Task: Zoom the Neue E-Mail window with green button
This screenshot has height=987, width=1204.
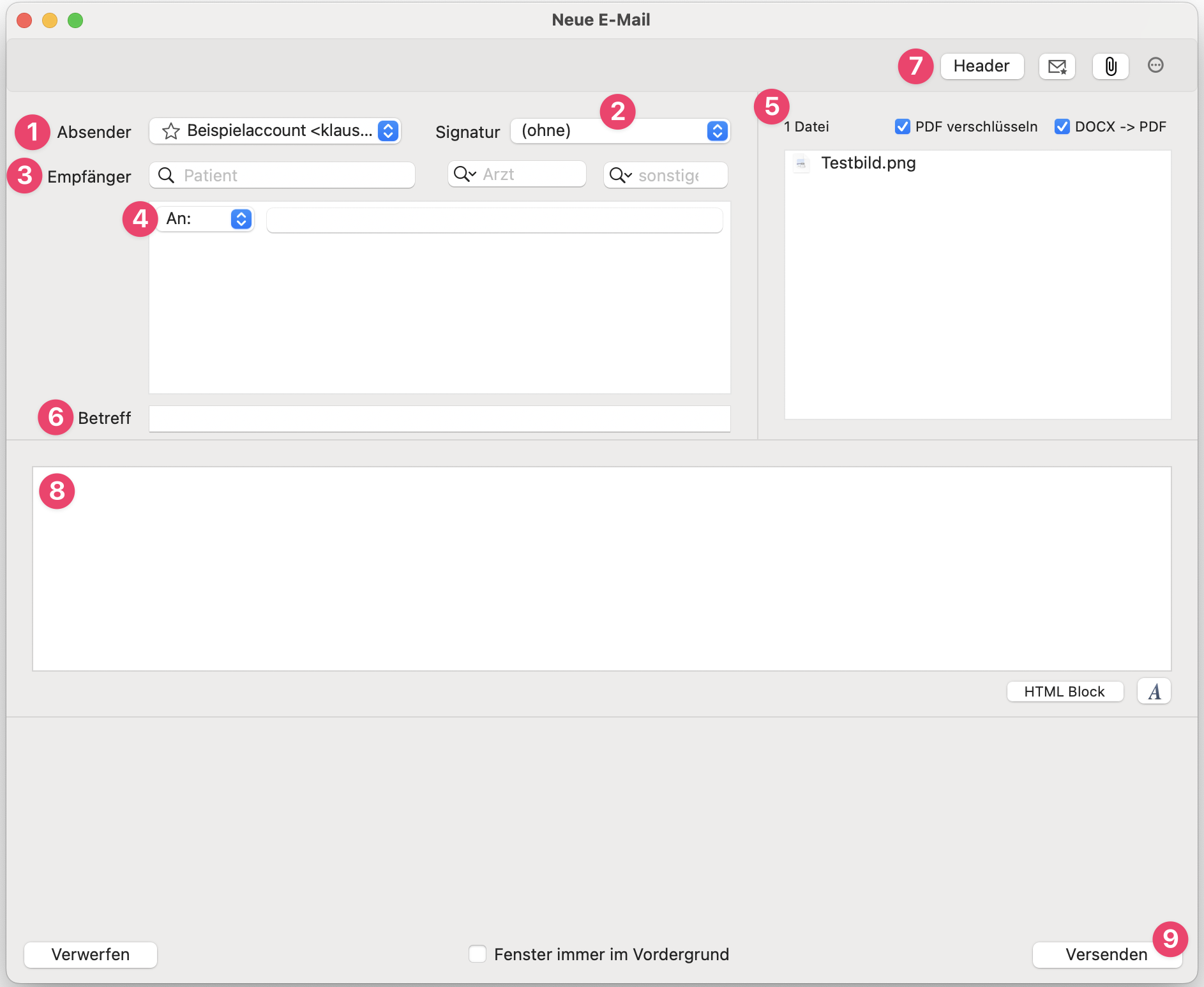Action: [x=75, y=20]
